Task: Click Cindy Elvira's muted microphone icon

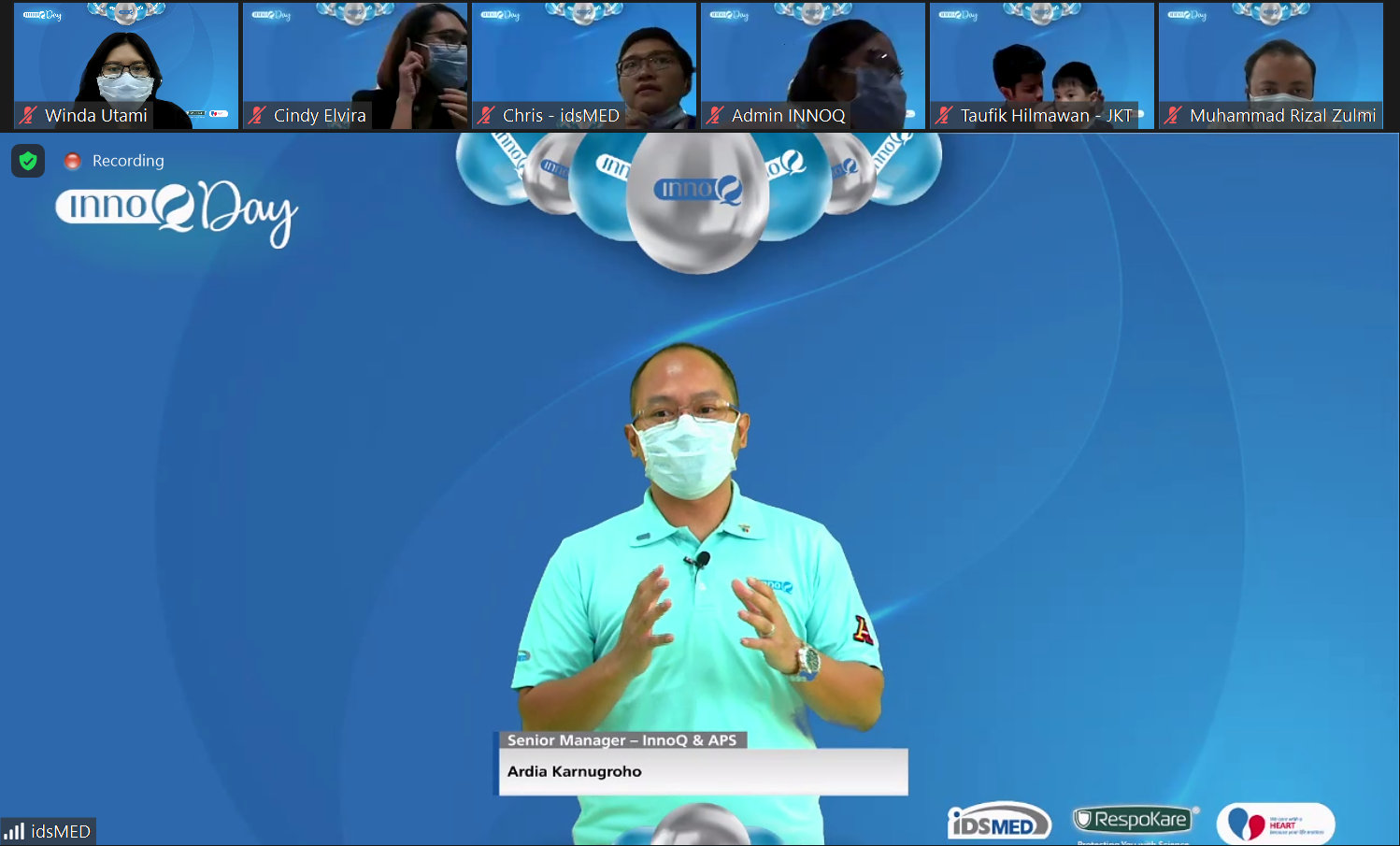Action: pos(257,115)
